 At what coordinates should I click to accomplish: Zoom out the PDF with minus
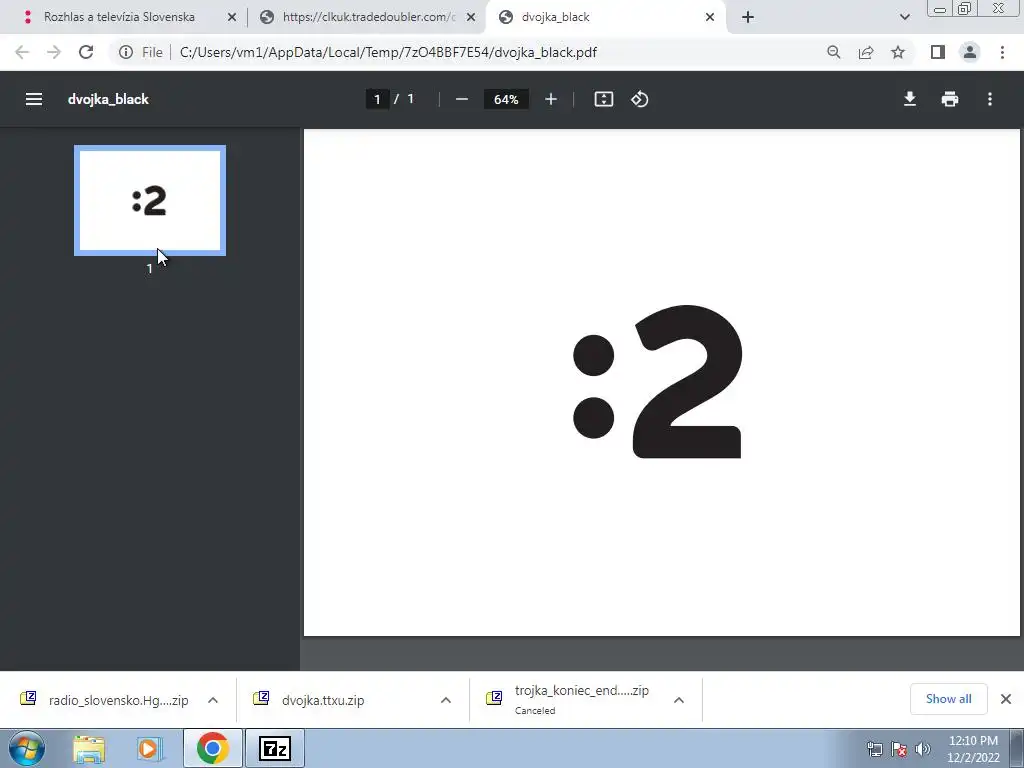tap(462, 99)
